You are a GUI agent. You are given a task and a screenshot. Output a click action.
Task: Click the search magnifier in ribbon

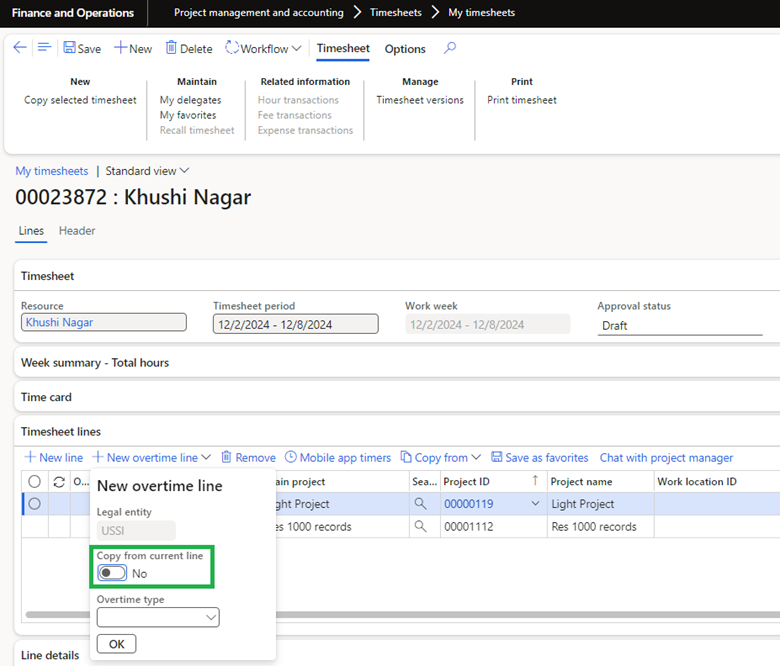coord(450,48)
